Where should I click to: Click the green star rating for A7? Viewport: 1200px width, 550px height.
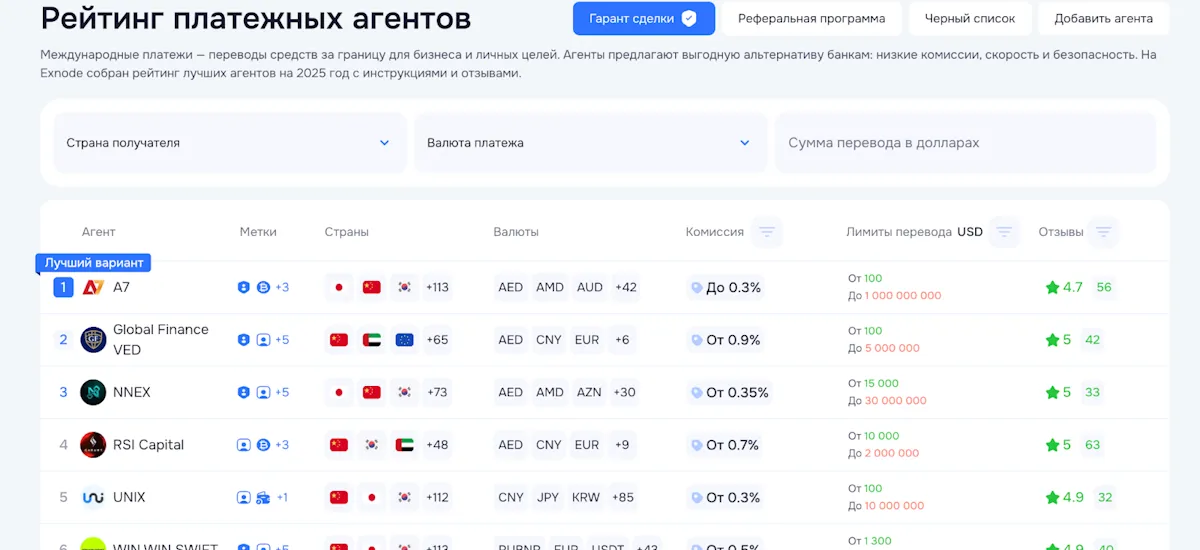(x=1052, y=288)
